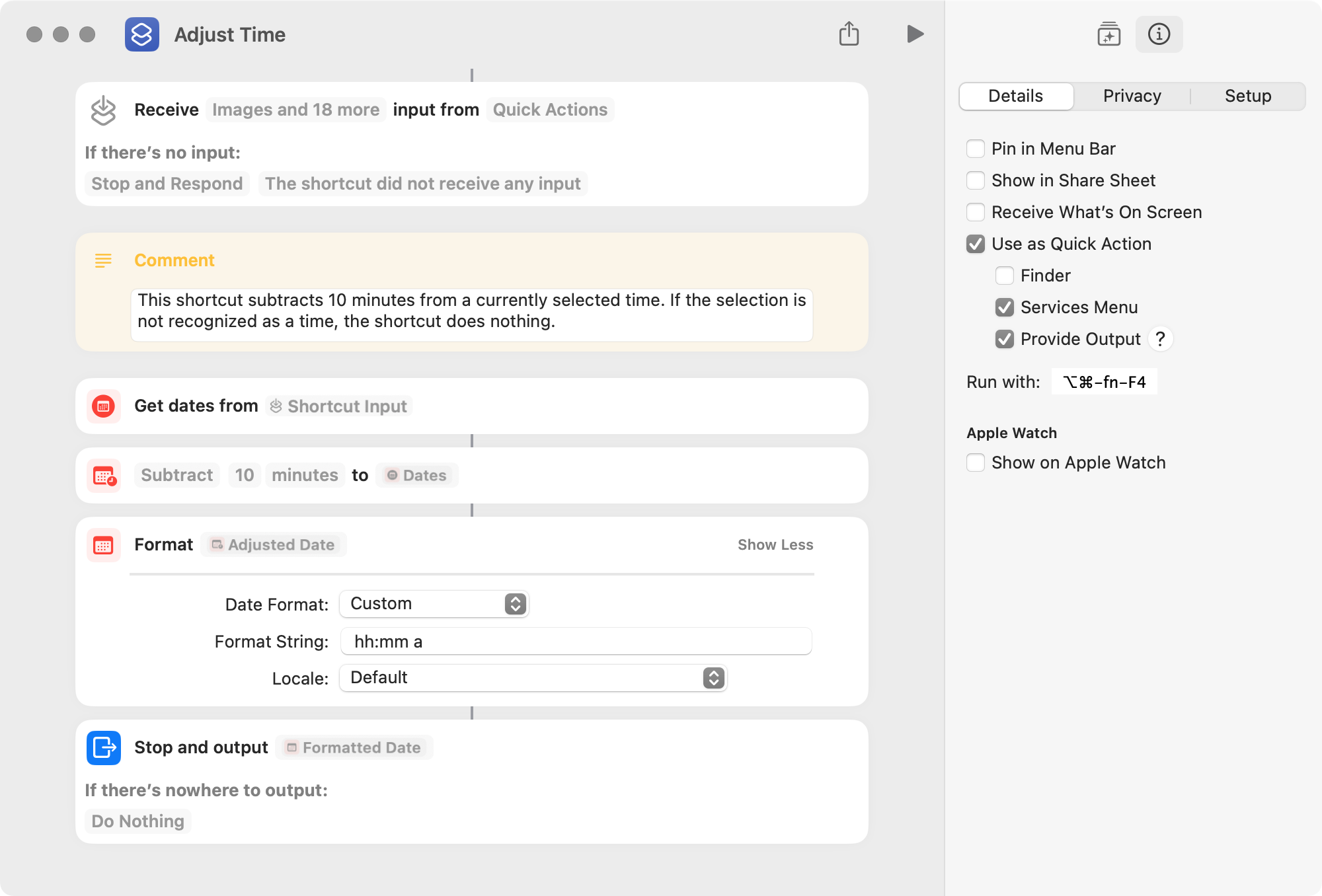Screen dimensions: 1322x896
Task: Click the Stop and output action icon
Action: [x=104, y=748]
